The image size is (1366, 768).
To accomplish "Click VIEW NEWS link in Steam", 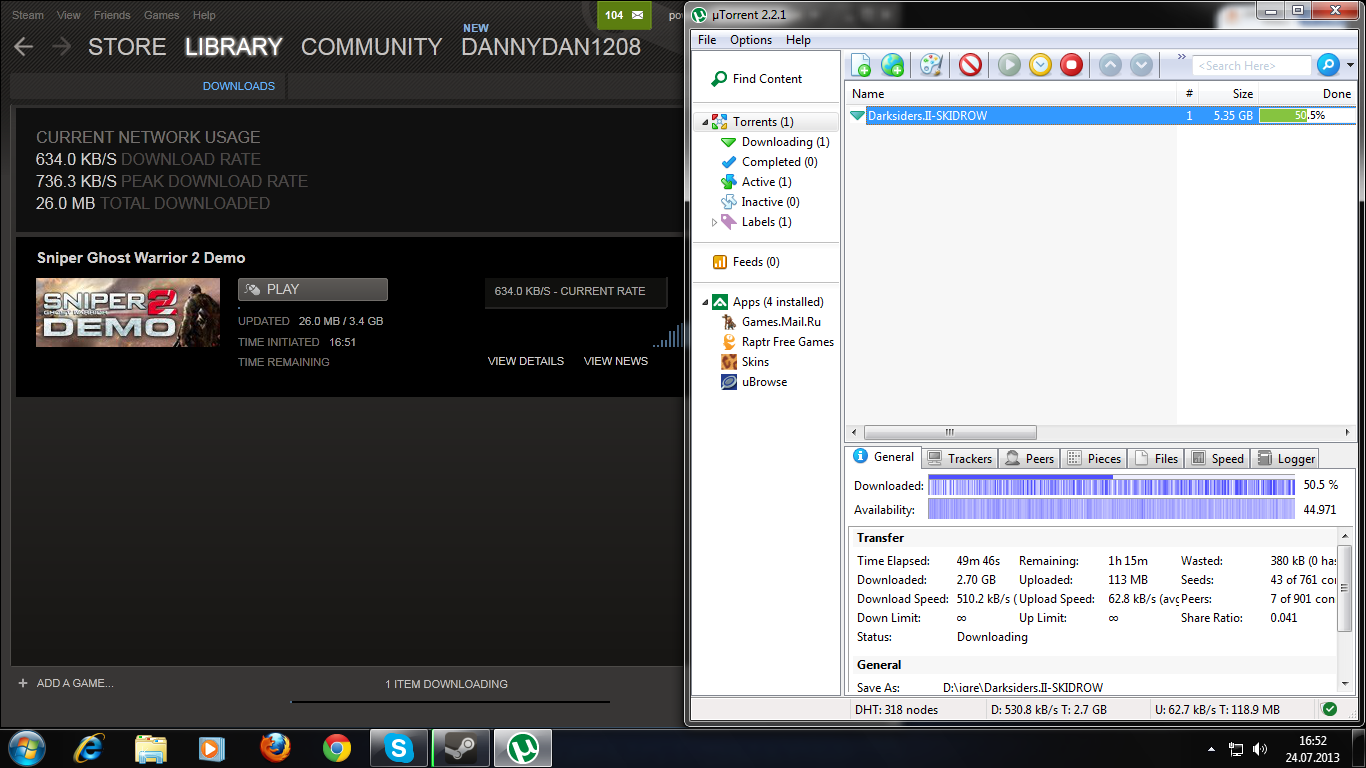I will pos(616,361).
